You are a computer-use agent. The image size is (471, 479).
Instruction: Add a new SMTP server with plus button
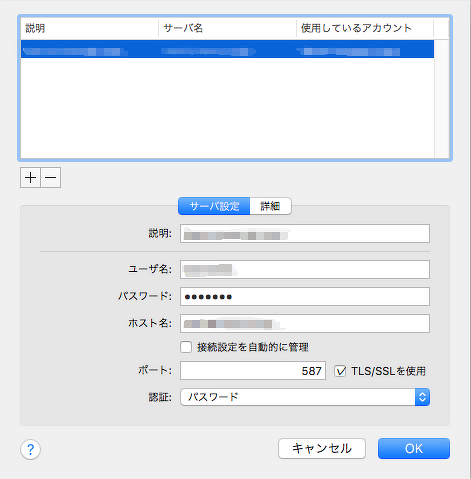pos(30,178)
